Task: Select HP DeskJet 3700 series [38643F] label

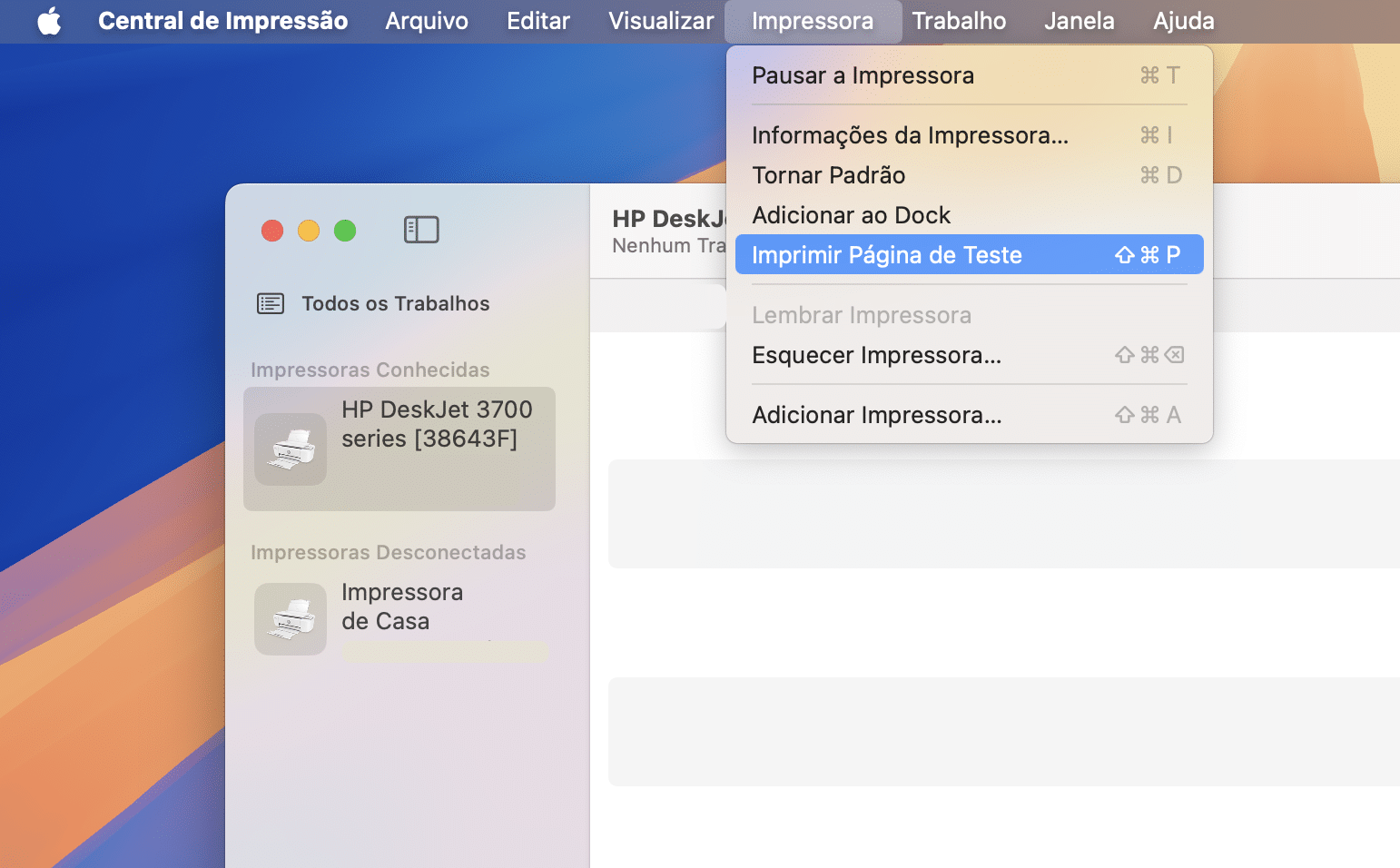Action: click(437, 424)
